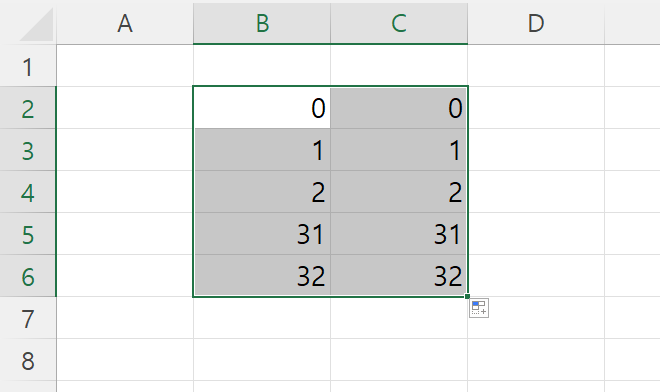Screen dimensions: 660x392
Task: Select row 5 header
Action: tap(28, 234)
